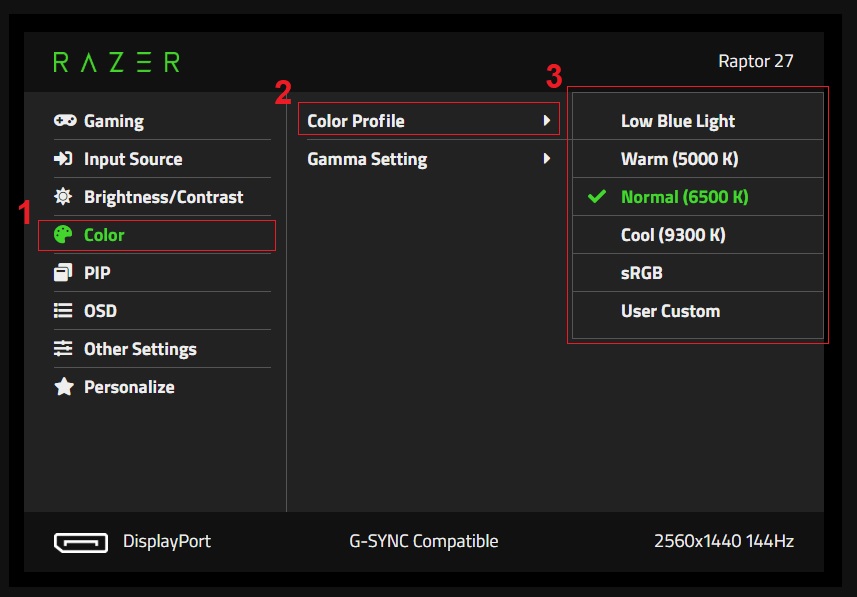The height and width of the screenshot is (597, 857).
Task: Open Other Settings menu
Action: click(x=162, y=348)
